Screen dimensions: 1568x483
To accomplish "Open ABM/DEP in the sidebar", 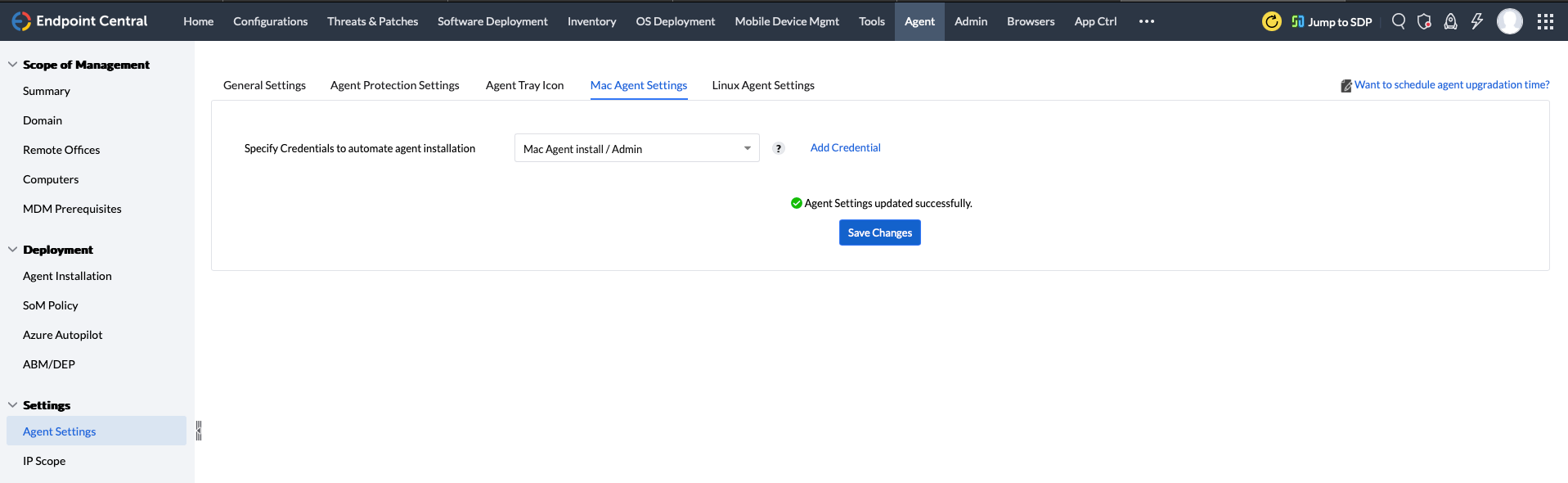I will pyautogui.click(x=49, y=364).
